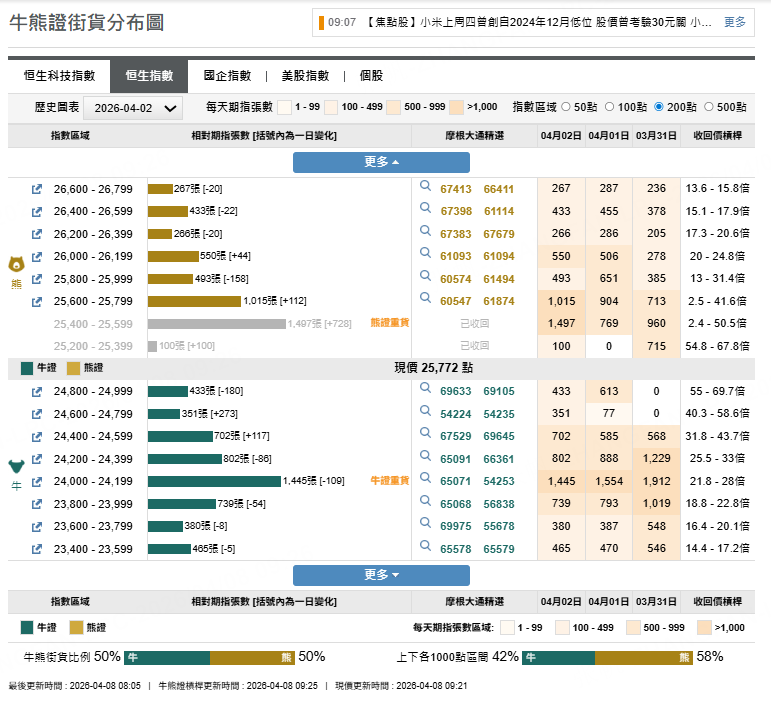Image resolution: width=771 pixels, height=706 pixels.
Task: Click search magnifier beside warrant 65071
Action: pyautogui.click(x=425, y=480)
